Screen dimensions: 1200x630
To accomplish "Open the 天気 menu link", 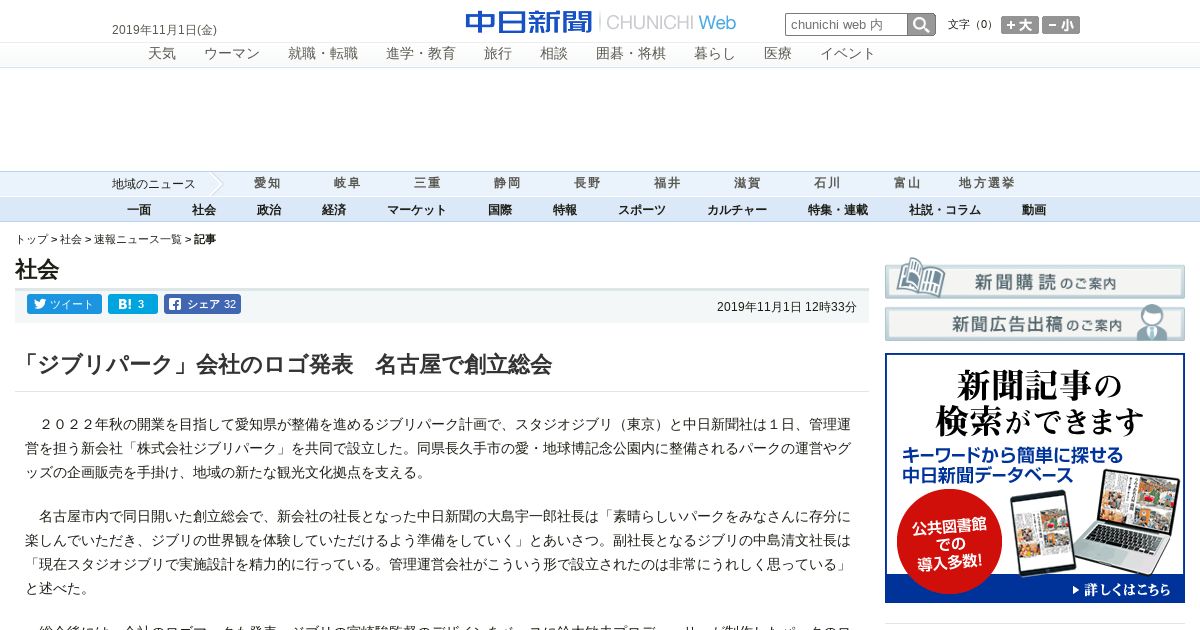I will click(162, 54).
